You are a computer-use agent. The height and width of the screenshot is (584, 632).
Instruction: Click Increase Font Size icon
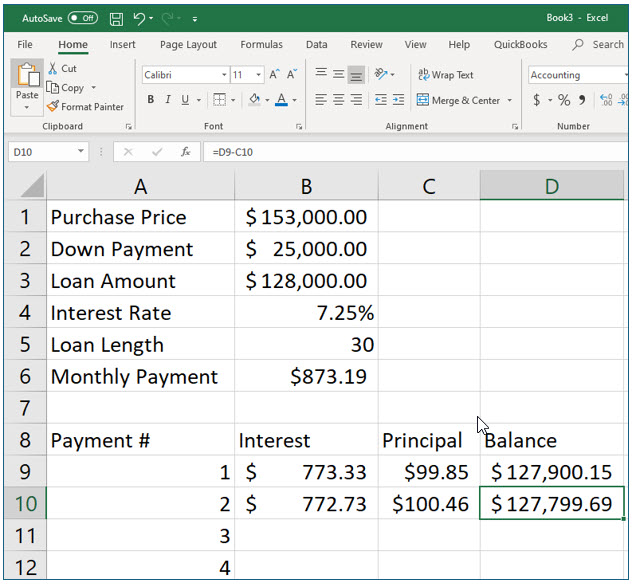coord(274,75)
